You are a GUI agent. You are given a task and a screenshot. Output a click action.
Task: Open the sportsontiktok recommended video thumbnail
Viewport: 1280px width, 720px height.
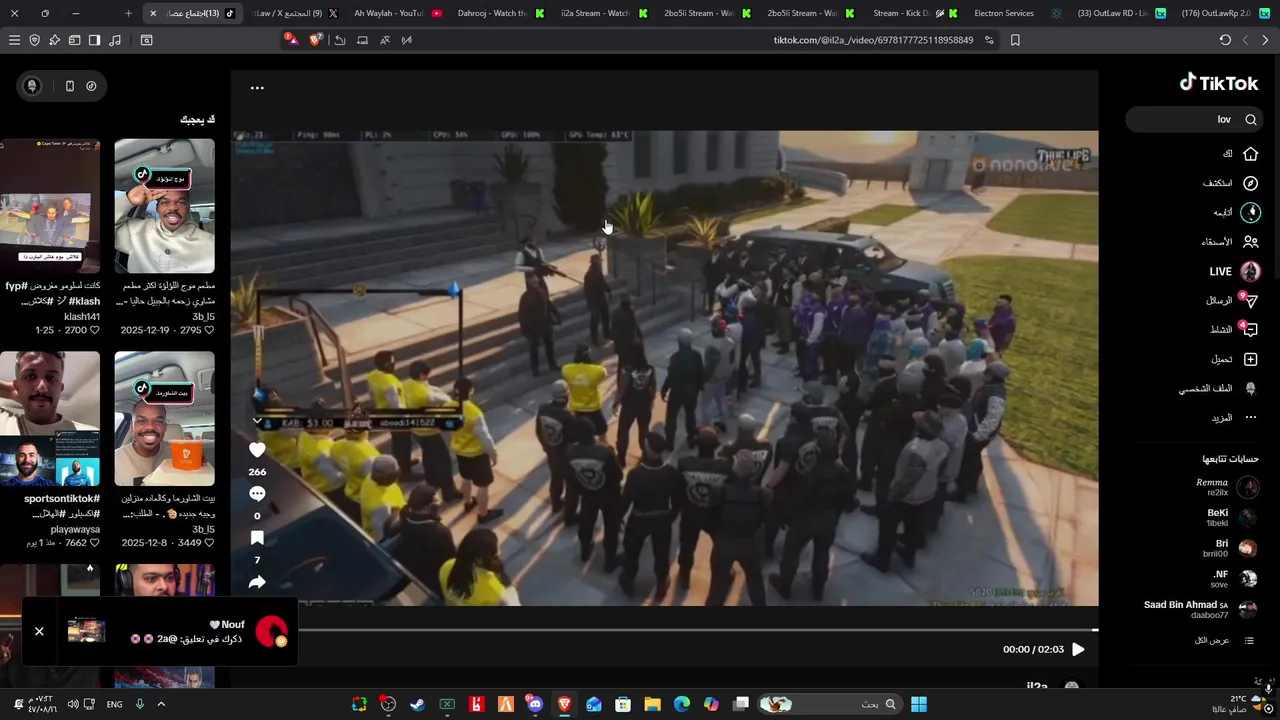point(50,418)
